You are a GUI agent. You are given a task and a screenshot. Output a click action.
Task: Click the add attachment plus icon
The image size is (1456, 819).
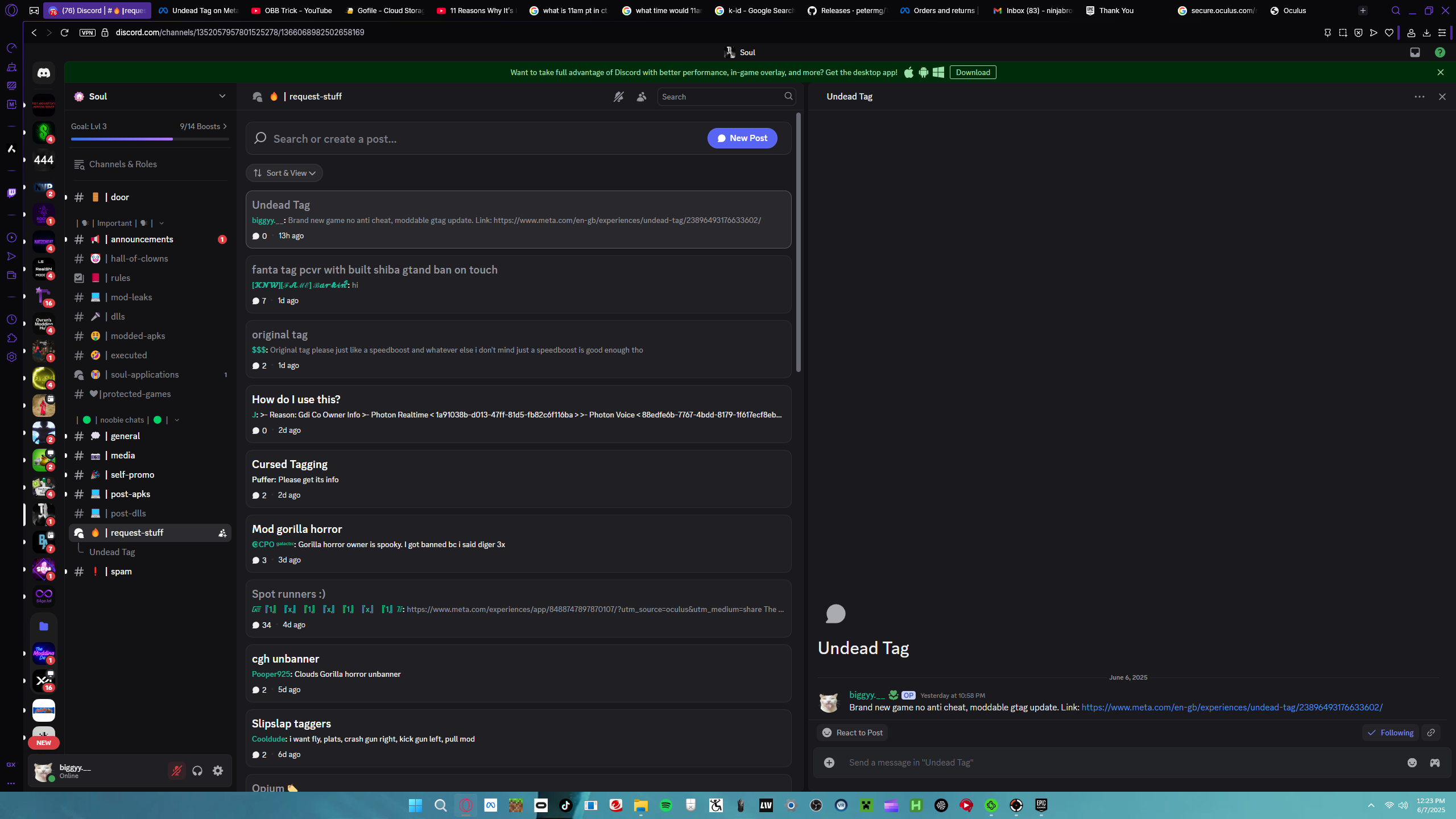point(829,763)
